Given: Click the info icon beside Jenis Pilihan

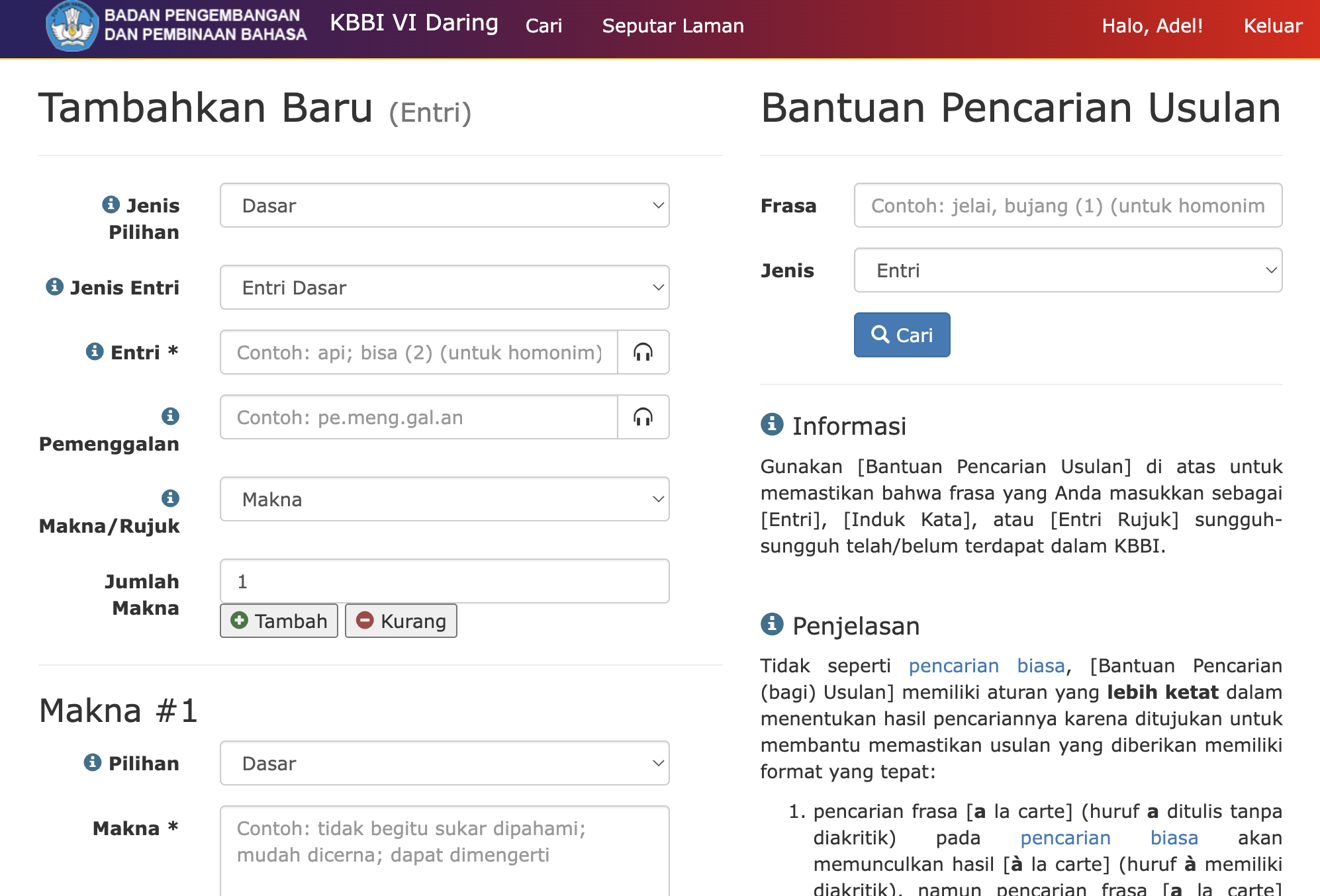Looking at the screenshot, I should (x=111, y=205).
